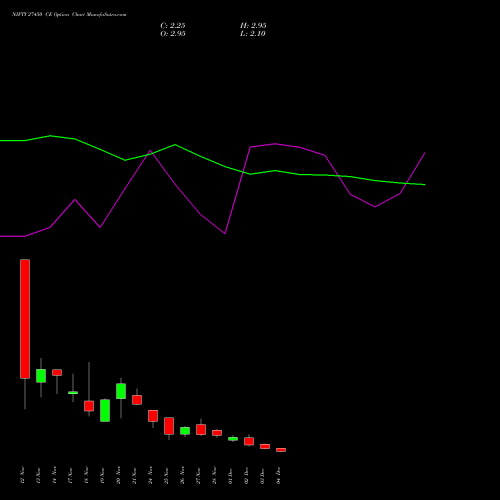The height and width of the screenshot is (500, 500).
Task: Click the 18 Nov date label
Action: pyautogui.click(x=87, y=475)
